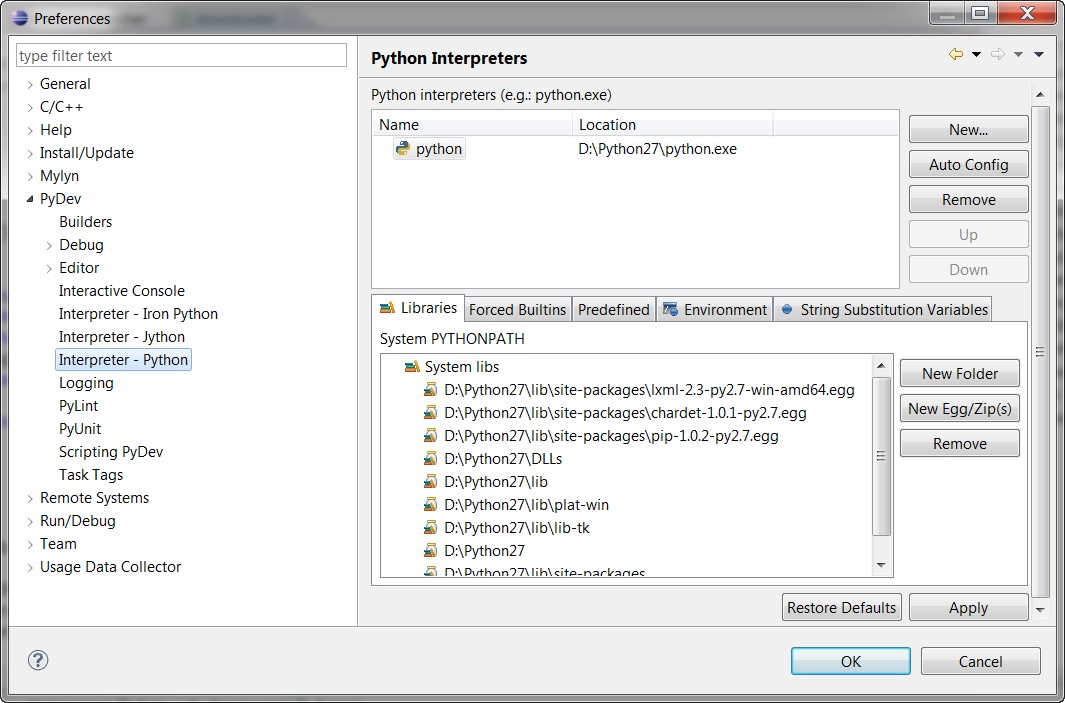1065x703 pixels.
Task: Expand the Debug node under PyDev
Action: (x=50, y=245)
